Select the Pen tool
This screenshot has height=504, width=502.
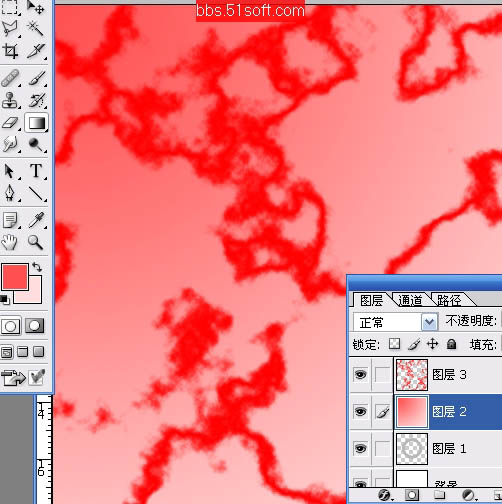[x=10, y=194]
